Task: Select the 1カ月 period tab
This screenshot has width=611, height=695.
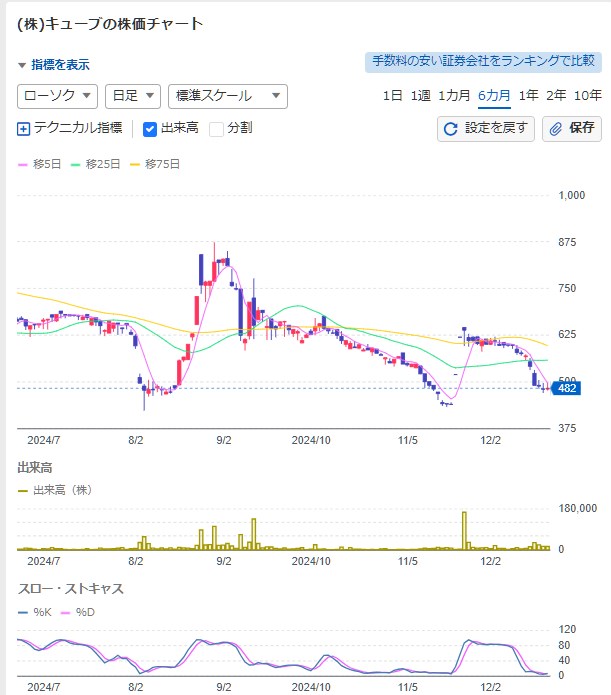Action: (x=454, y=95)
